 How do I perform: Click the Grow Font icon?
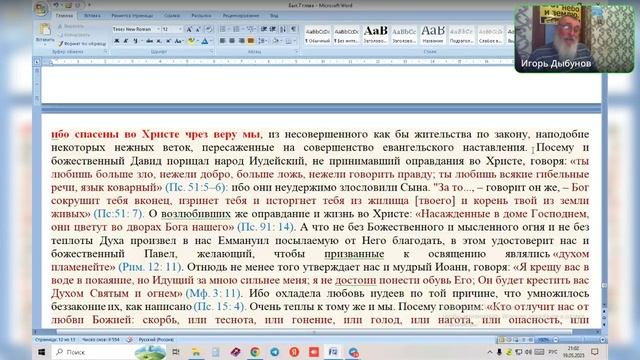[189, 29]
